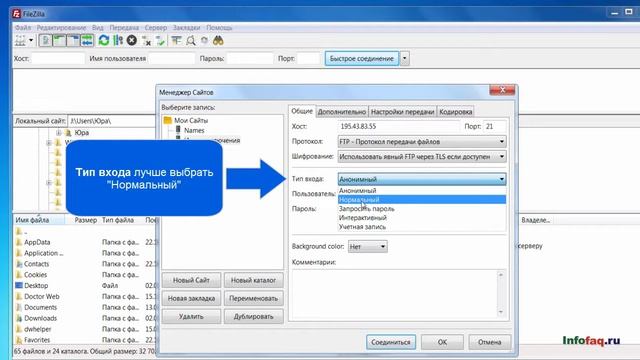Click the Комментарии text area
640x360 pixels.
tap(394, 294)
